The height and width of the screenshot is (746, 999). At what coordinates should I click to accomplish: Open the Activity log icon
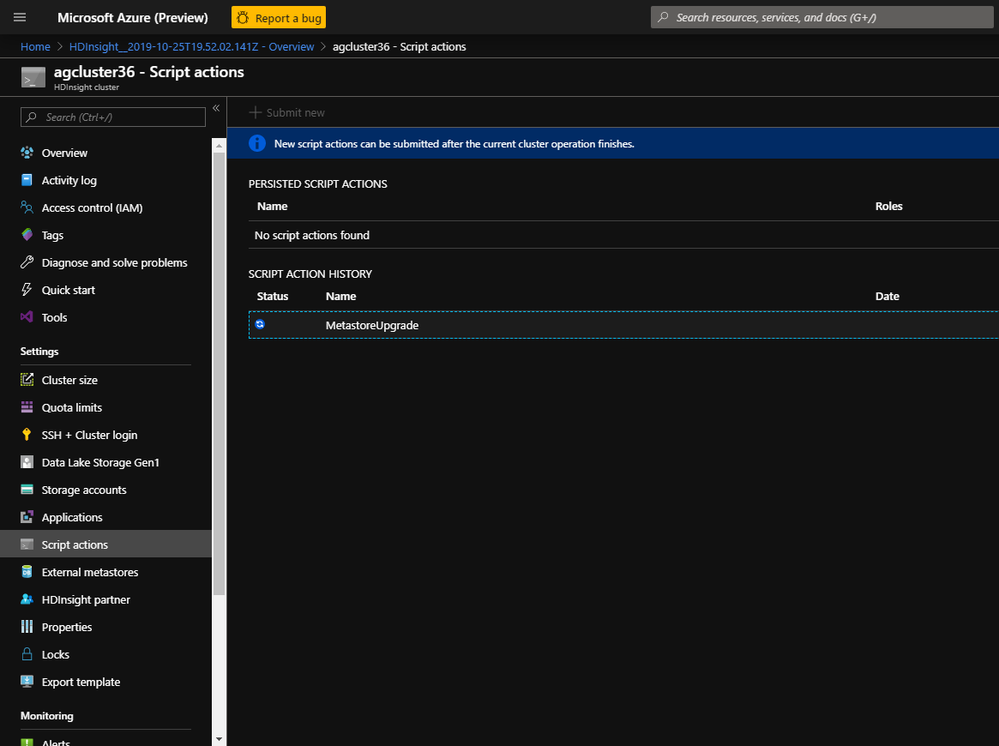point(27,180)
